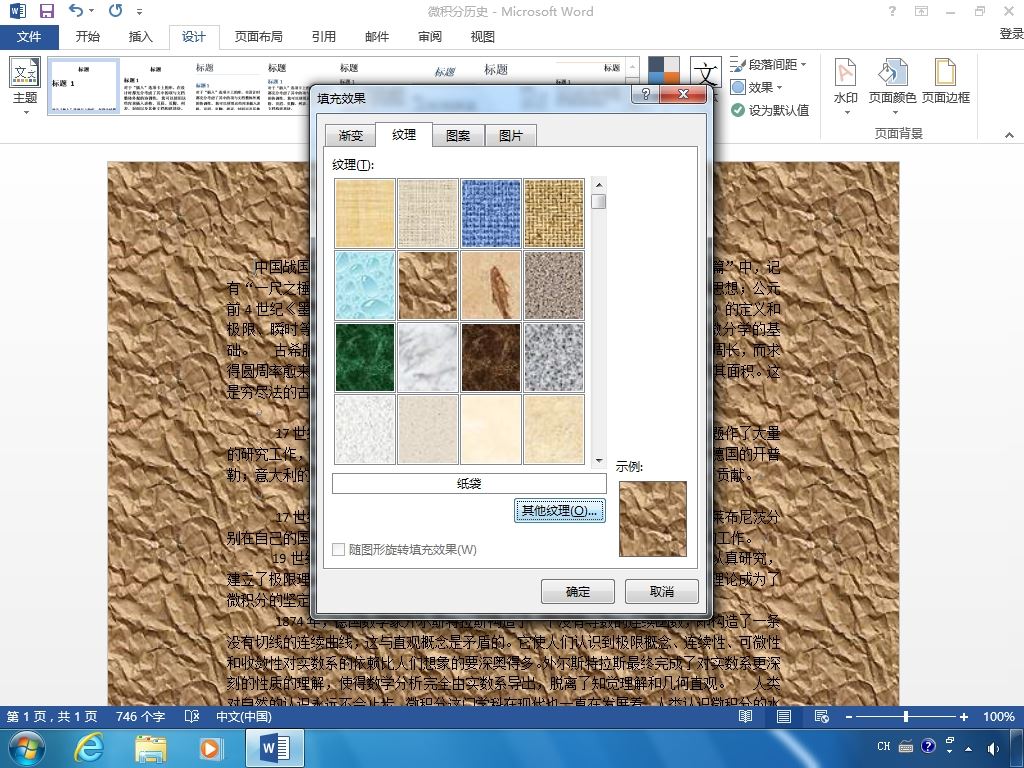
Task: Open the undo history dropdown arrow
Action: point(91,10)
